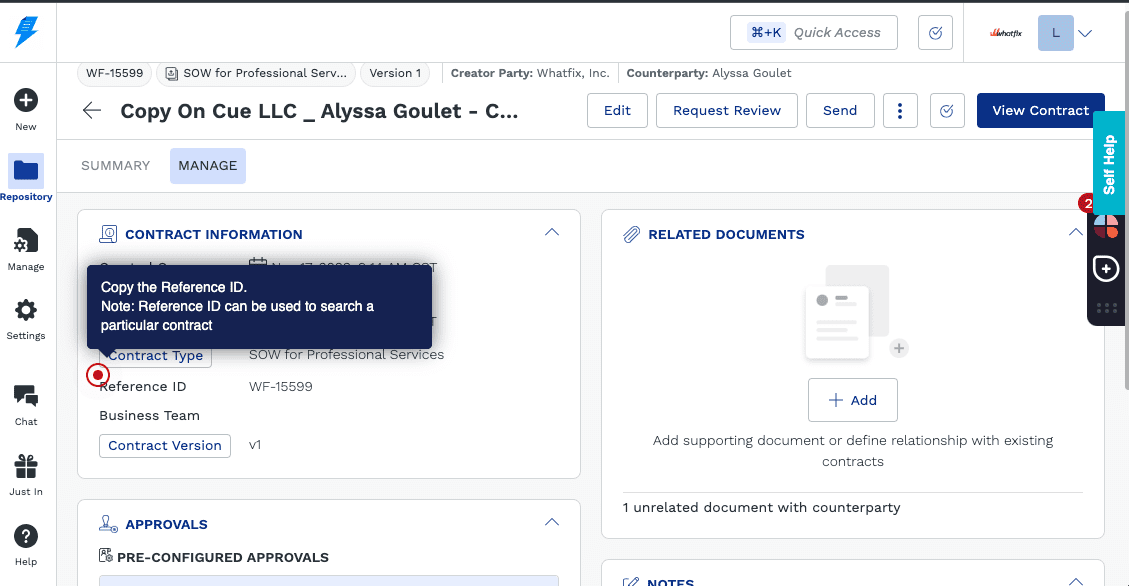Image resolution: width=1129 pixels, height=586 pixels.
Task: Create a New item using the plus icon
Action: 26,98
